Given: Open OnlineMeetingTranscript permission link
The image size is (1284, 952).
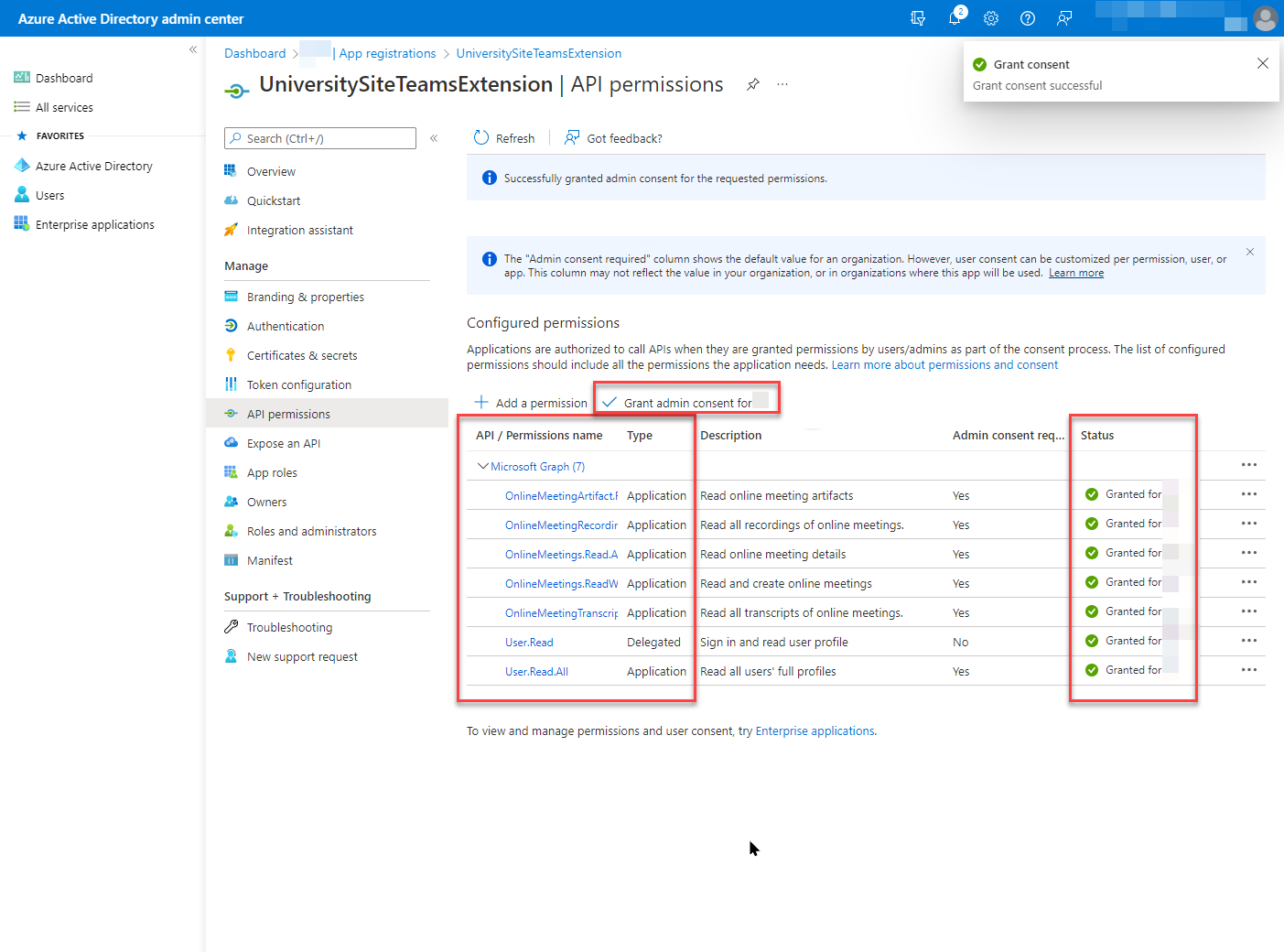Looking at the screenshot, I should click(x=561, y=612).
